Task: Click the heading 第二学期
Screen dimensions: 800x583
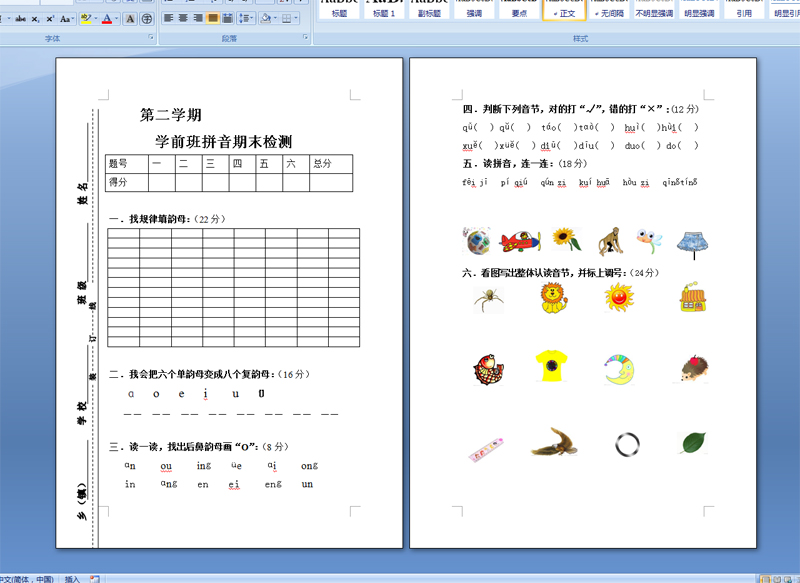Action: pos(171,115)
